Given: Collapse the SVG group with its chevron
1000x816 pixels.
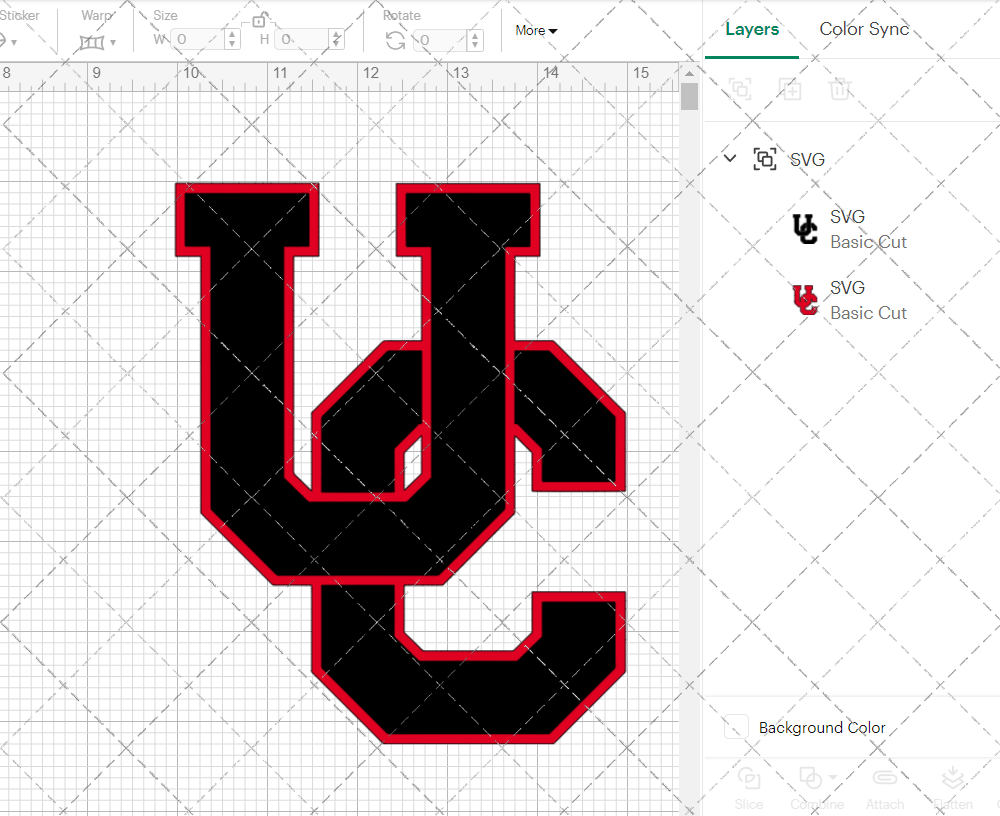Looking at the screenshot, I should coord(729,159).
